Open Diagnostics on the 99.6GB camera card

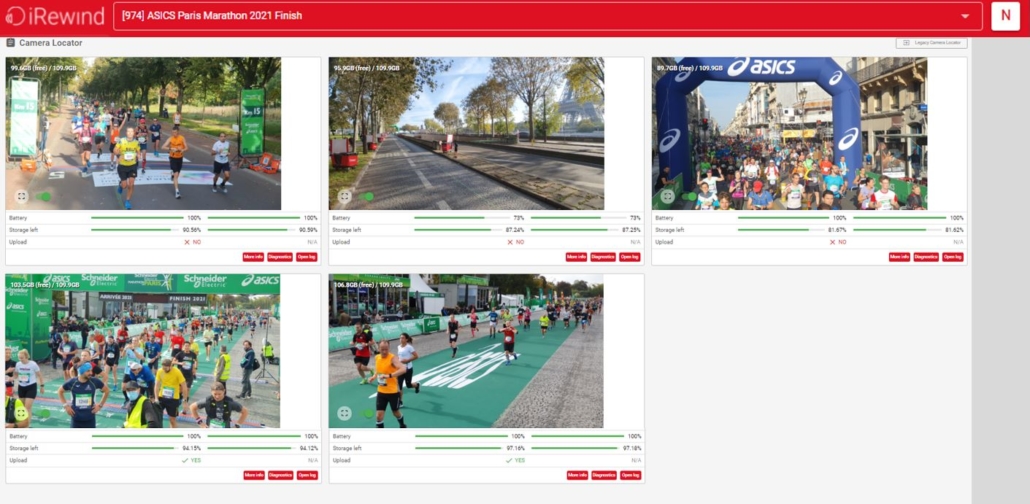pos(280,257)
